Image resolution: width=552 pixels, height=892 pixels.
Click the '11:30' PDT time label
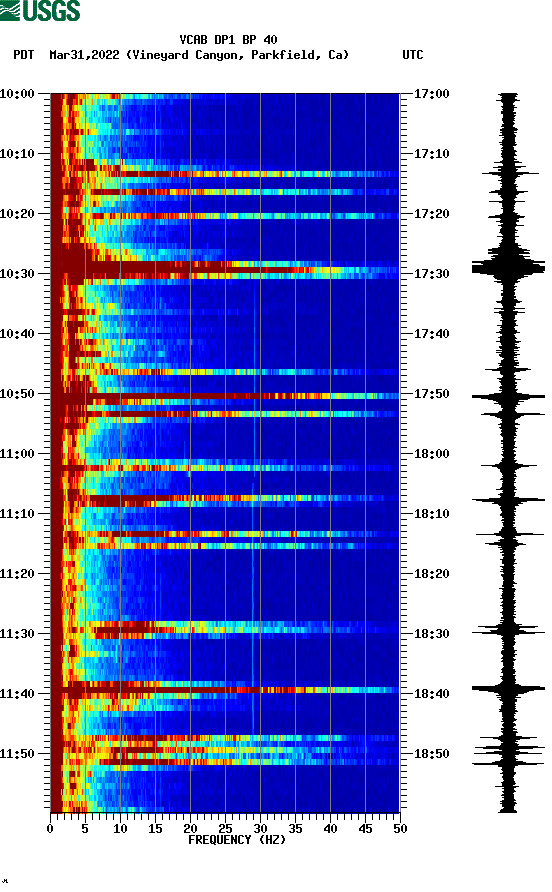point(17,634)
